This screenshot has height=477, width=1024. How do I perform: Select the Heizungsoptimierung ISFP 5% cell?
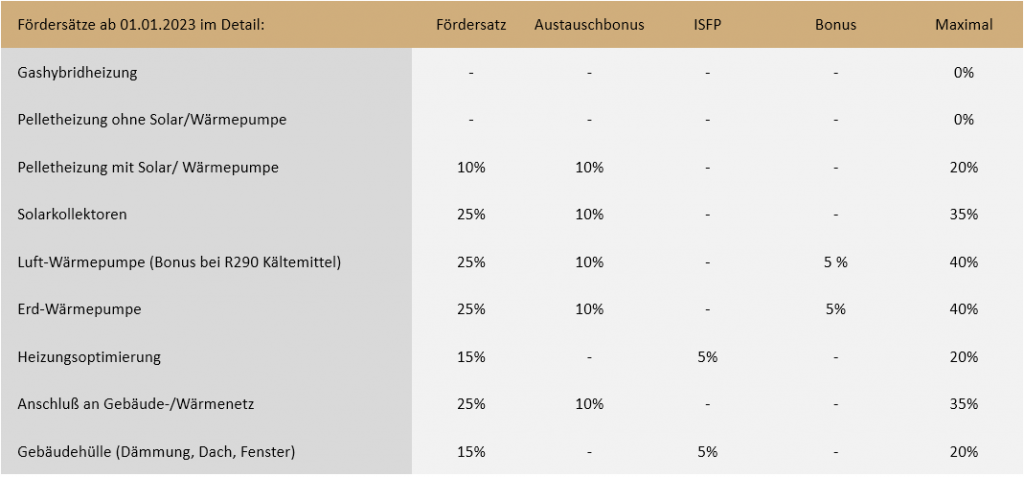tap(707, 357)
